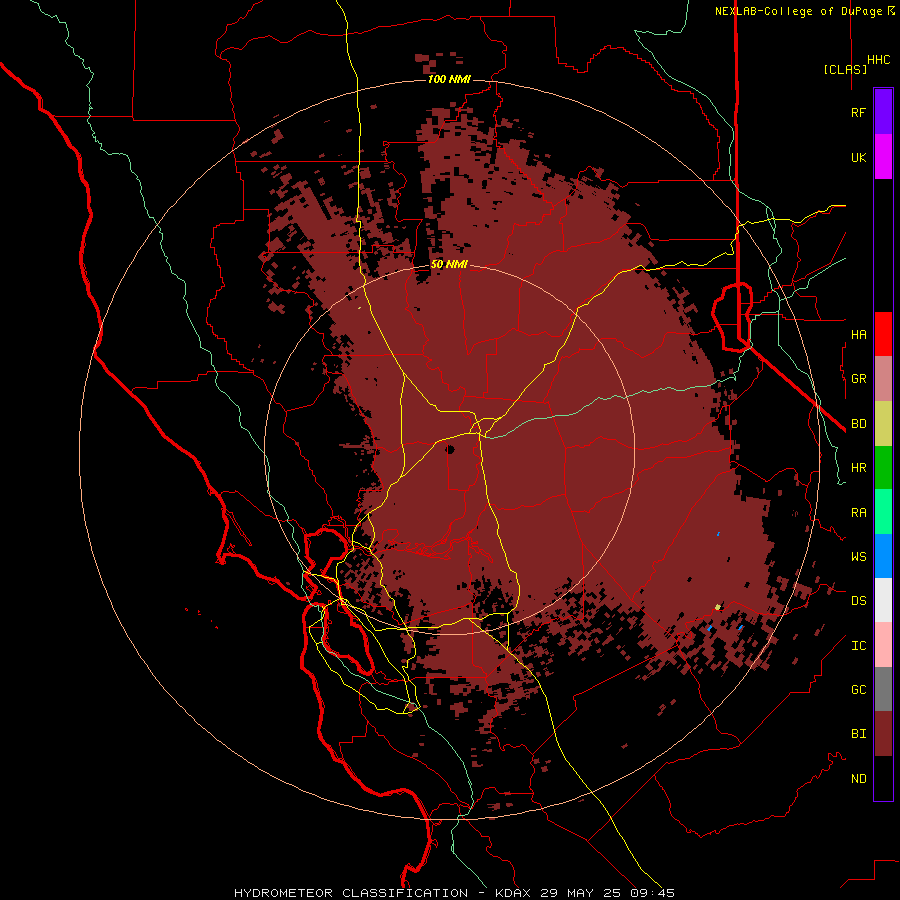This screenshot has height=900, width=900.
Task: Click the HA red legend swatch
Action: pyautogui.click(x=883, y=334)
